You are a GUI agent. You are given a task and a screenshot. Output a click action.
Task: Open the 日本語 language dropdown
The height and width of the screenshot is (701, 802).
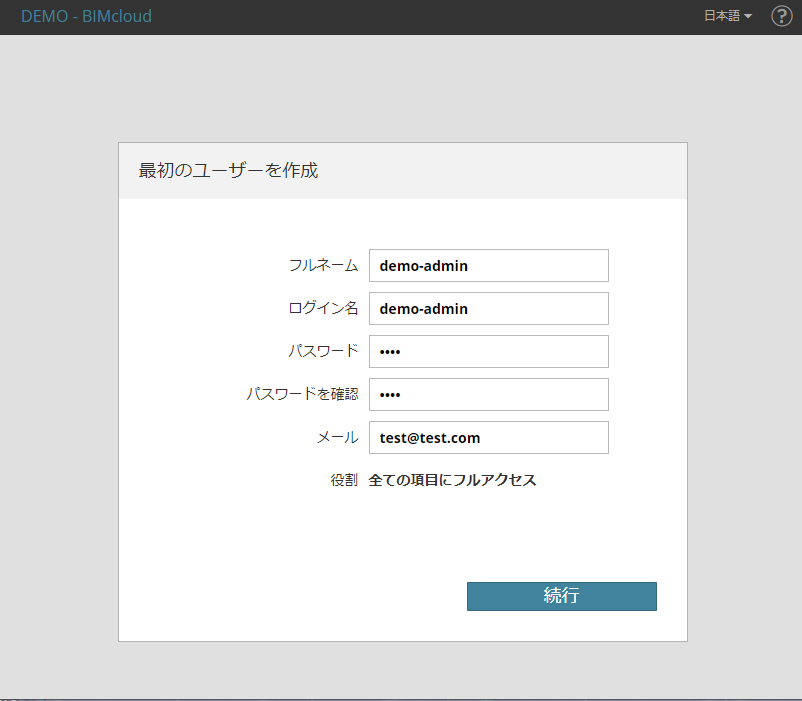[x=728, y=16]
